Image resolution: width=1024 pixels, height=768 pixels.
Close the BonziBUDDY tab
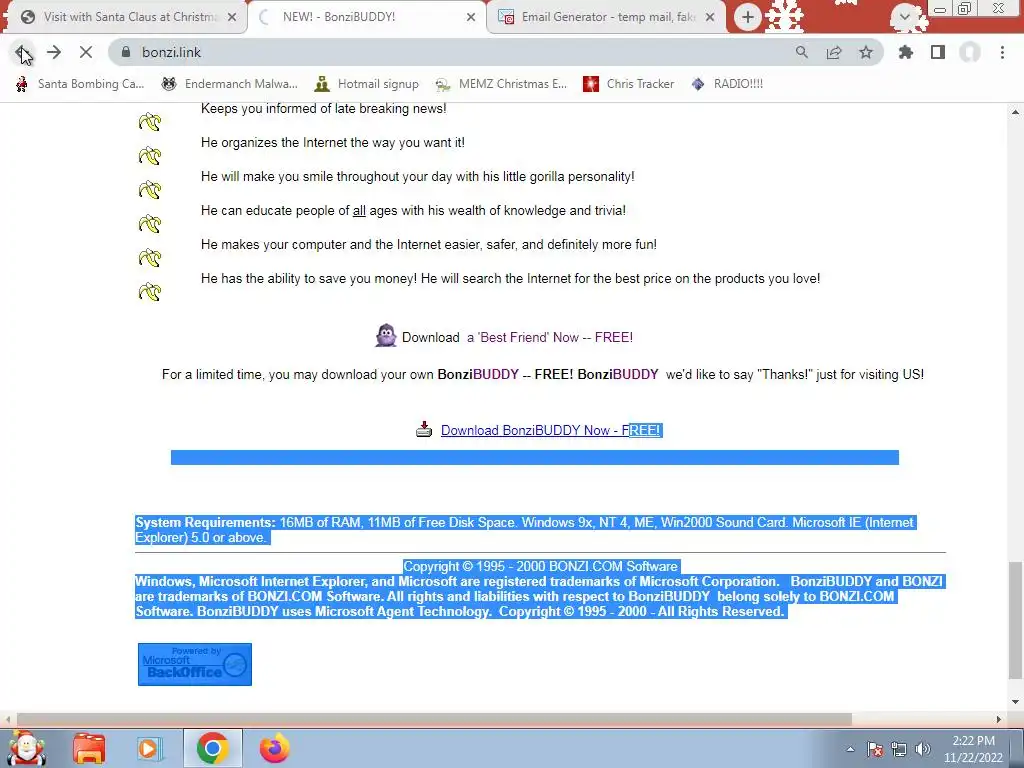pyautogui.click(x=471, y=17)
